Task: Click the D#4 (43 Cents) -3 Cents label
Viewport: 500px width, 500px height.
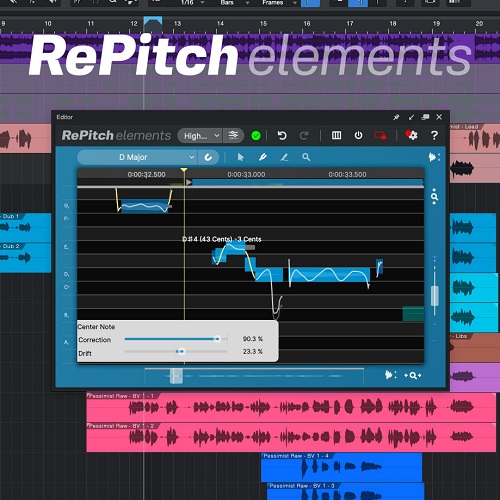Action: (222, 239)
